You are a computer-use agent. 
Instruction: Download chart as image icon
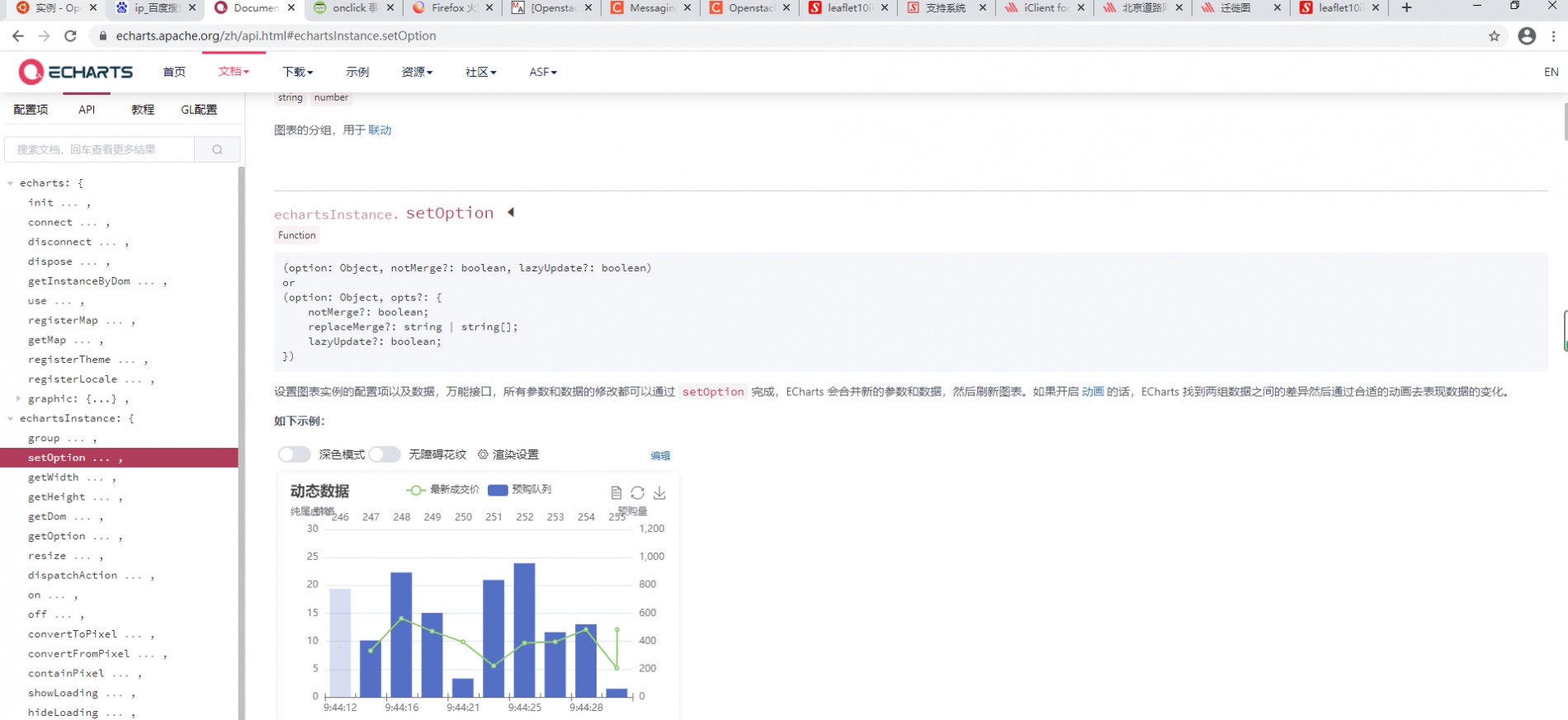659,492
